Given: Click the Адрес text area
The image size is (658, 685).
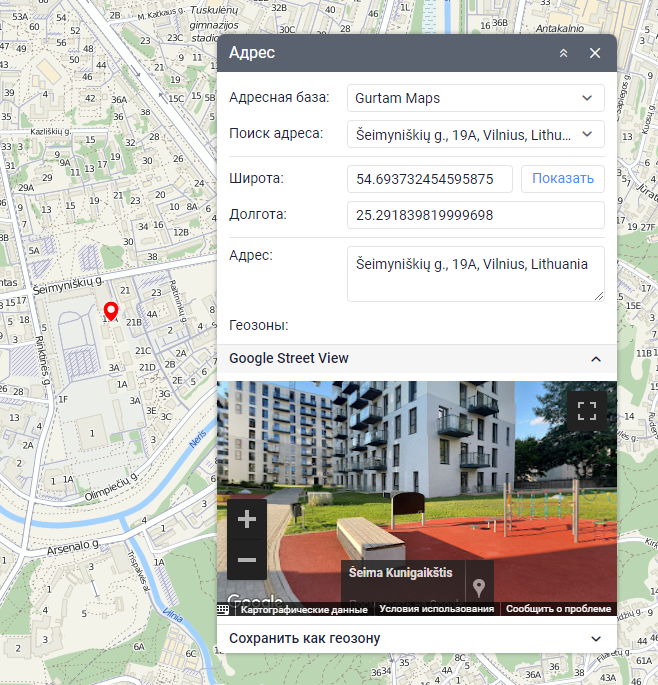Looking at the screenshot, I should point(475,274).
